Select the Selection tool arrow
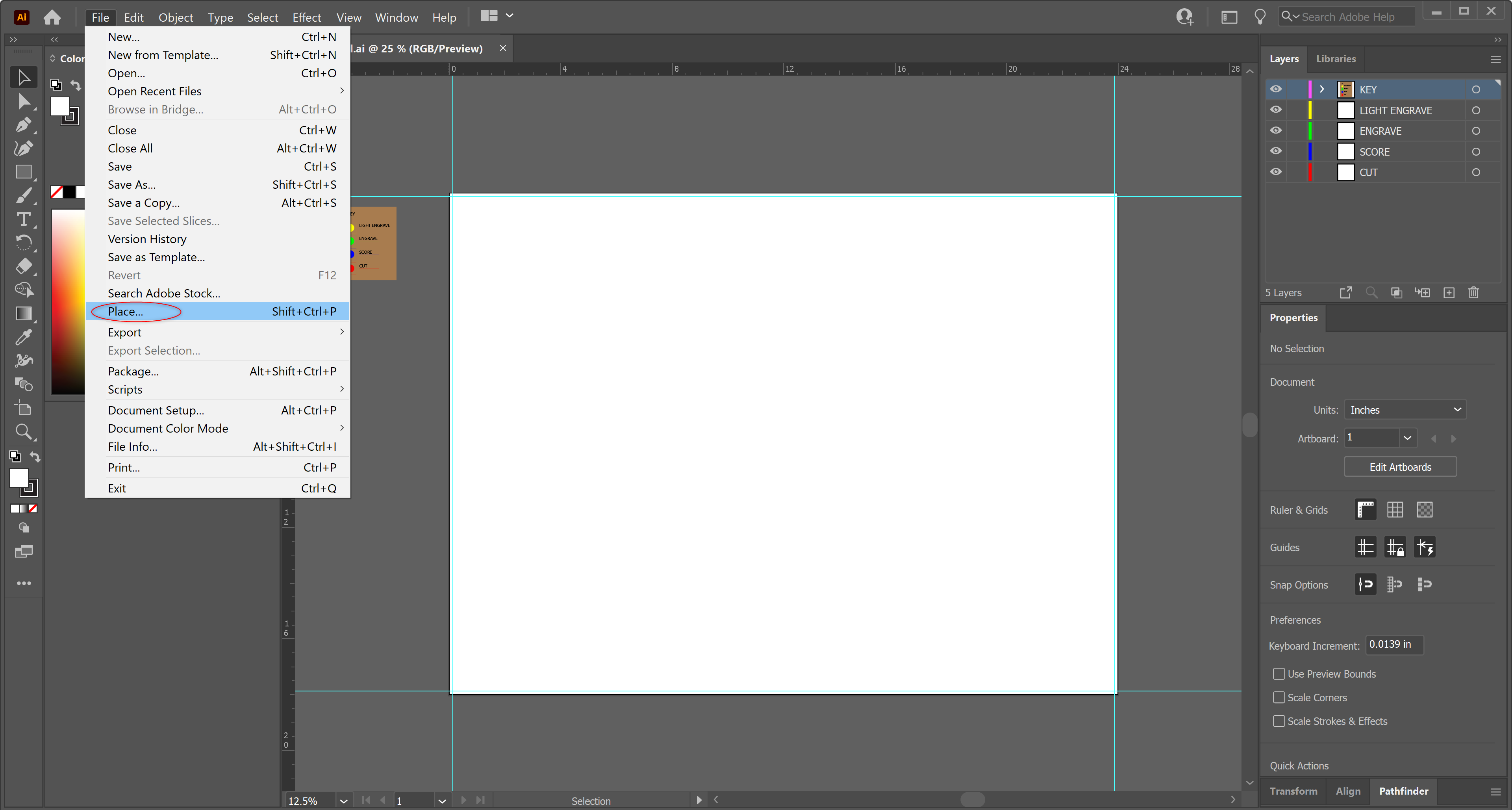Image resolution: width=1512 pixels, height=810 pixels. (24, 77)
